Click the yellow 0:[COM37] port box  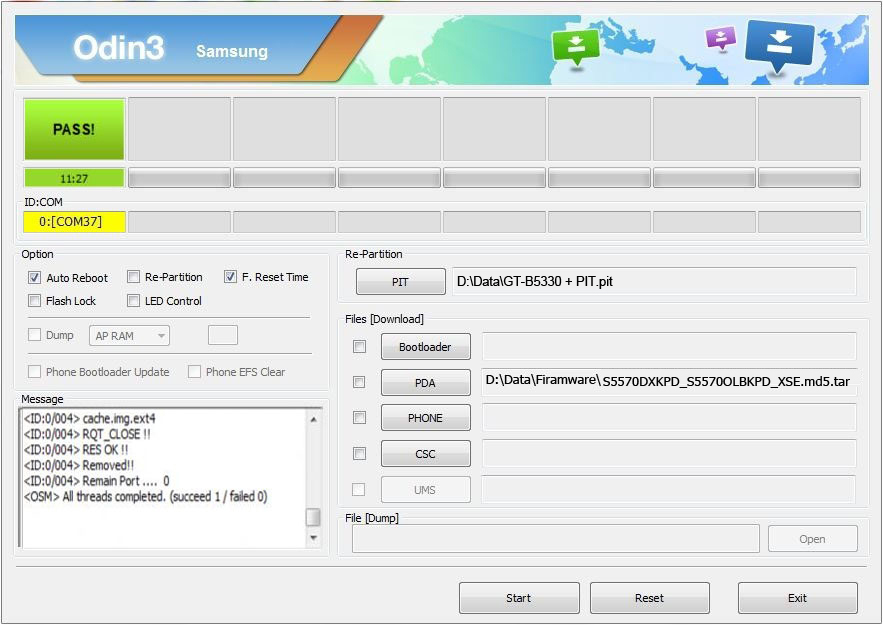(74, 222)
